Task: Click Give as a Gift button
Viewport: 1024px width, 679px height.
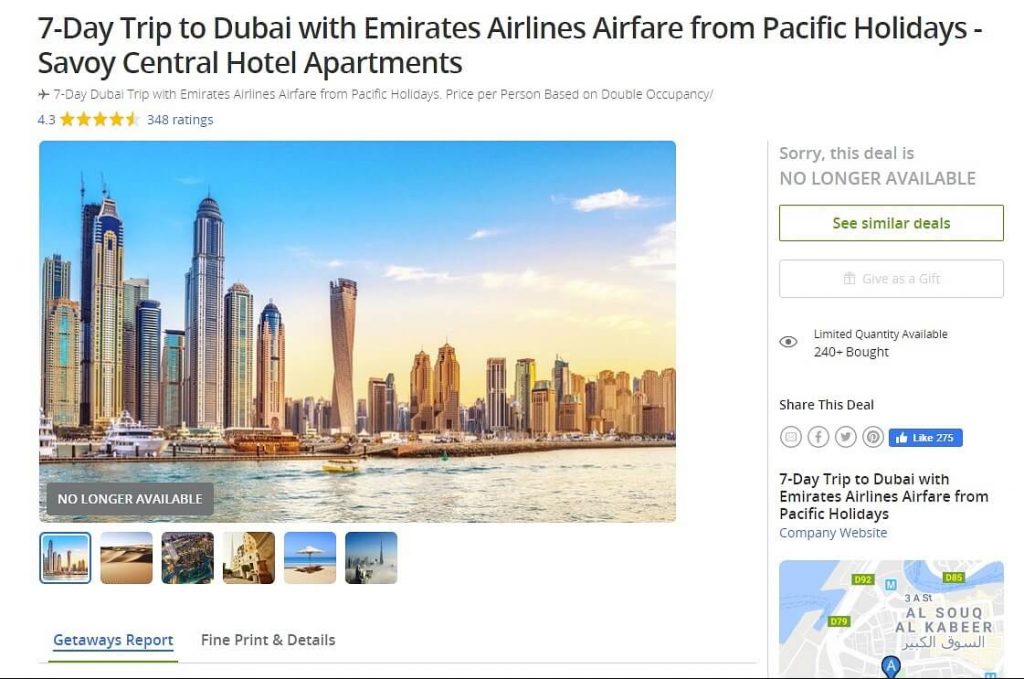Action: (891, 279)
